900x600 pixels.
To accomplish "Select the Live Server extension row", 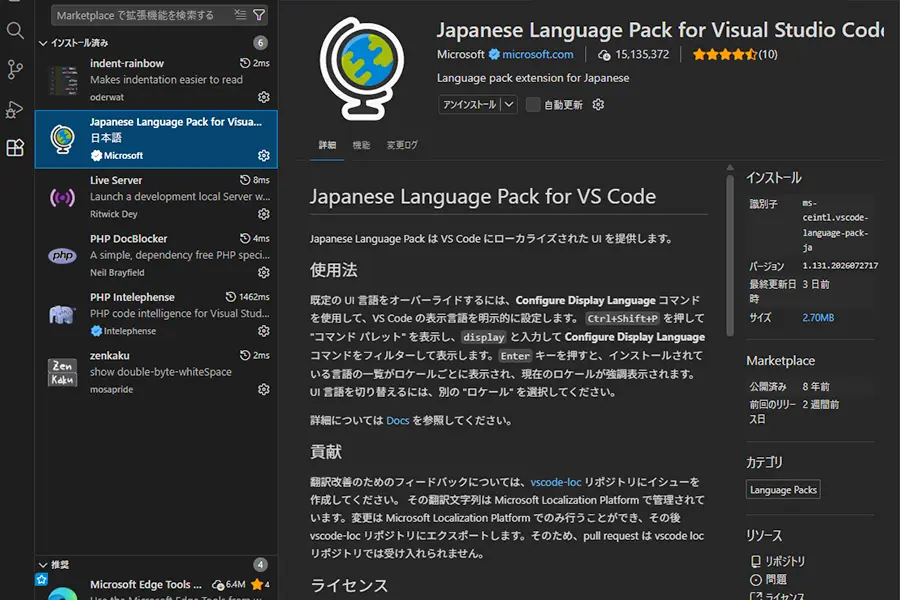I will click(x=156, y=198).
